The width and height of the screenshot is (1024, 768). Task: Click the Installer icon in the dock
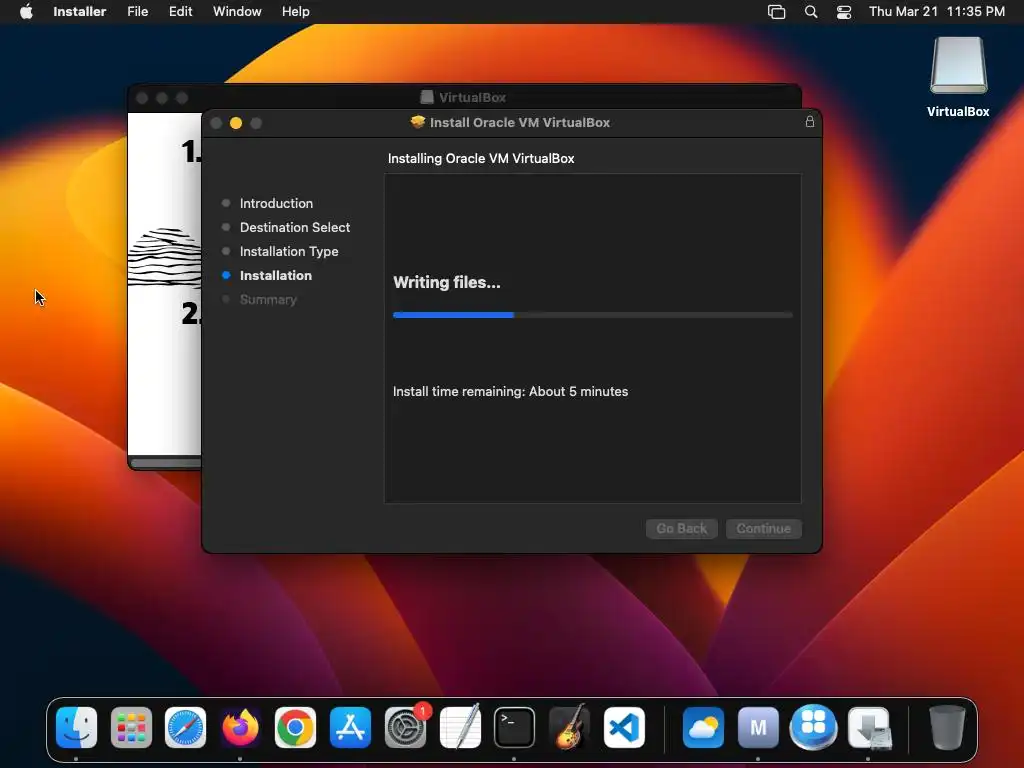tap(869, 728)
